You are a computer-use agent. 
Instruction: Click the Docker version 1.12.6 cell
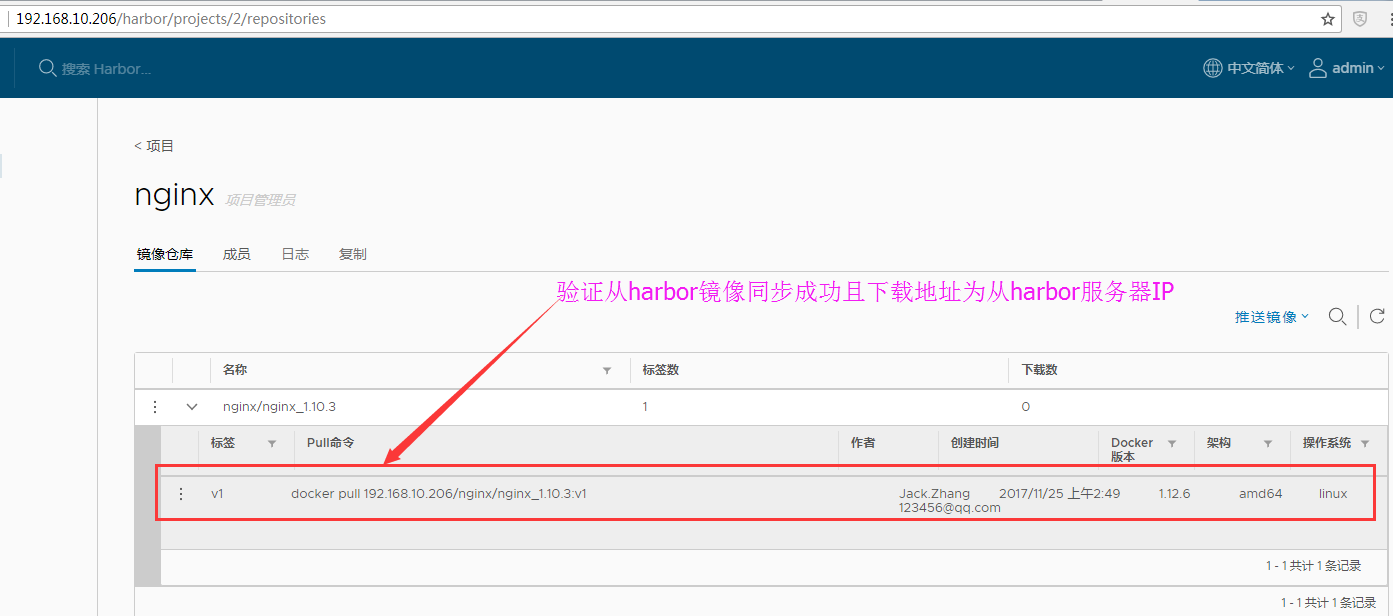pos(1174,494)
